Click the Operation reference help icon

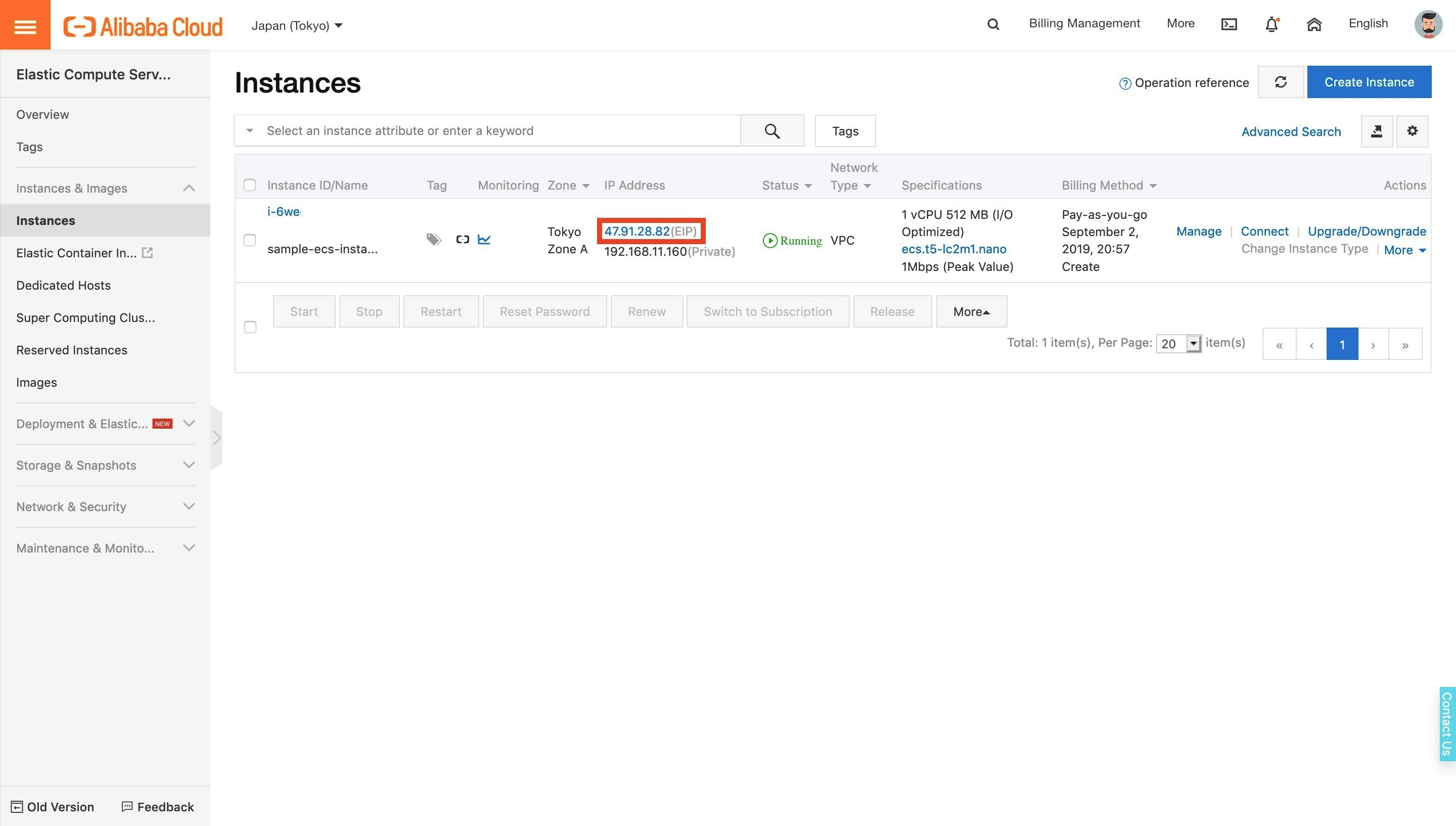tap(1125, 83)
